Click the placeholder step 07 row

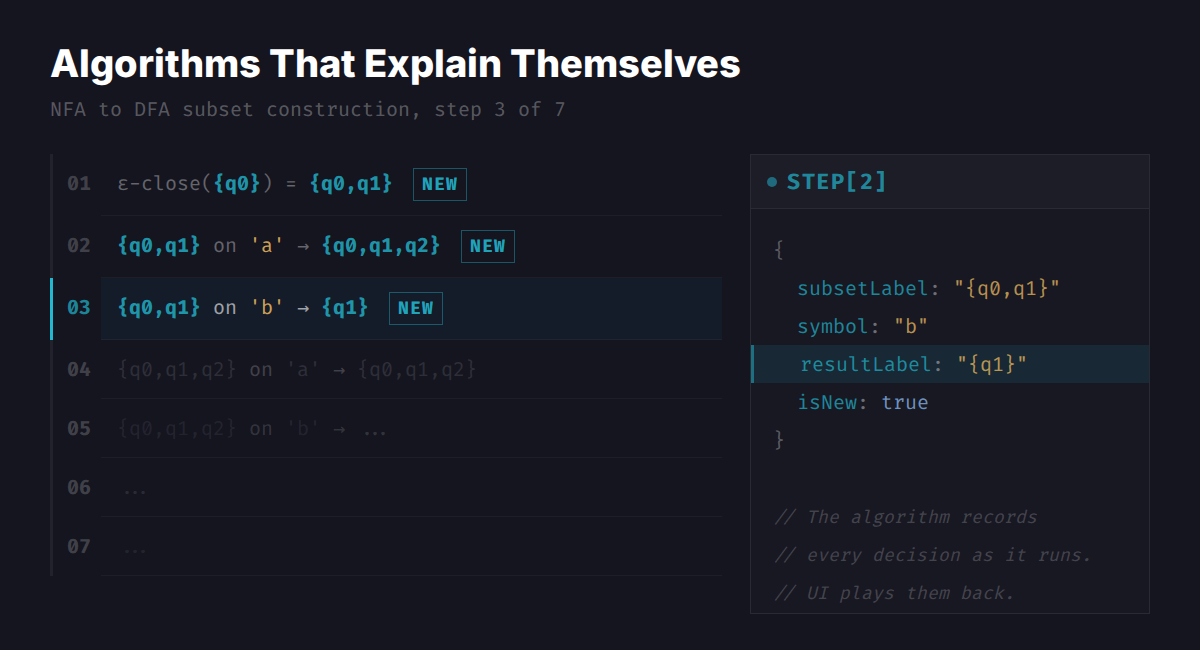tap(410, 547)
